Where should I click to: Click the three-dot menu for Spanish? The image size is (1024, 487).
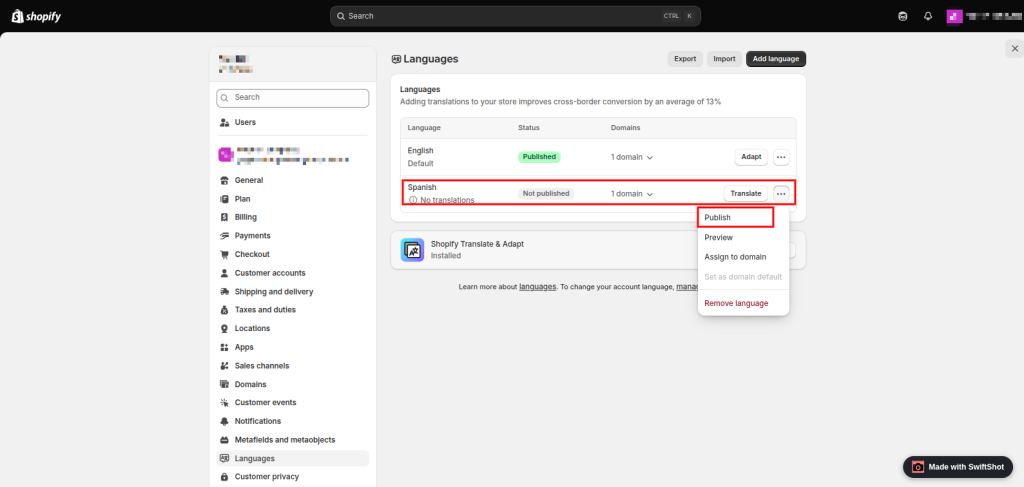pyautogui.click(x=781, y=194)
